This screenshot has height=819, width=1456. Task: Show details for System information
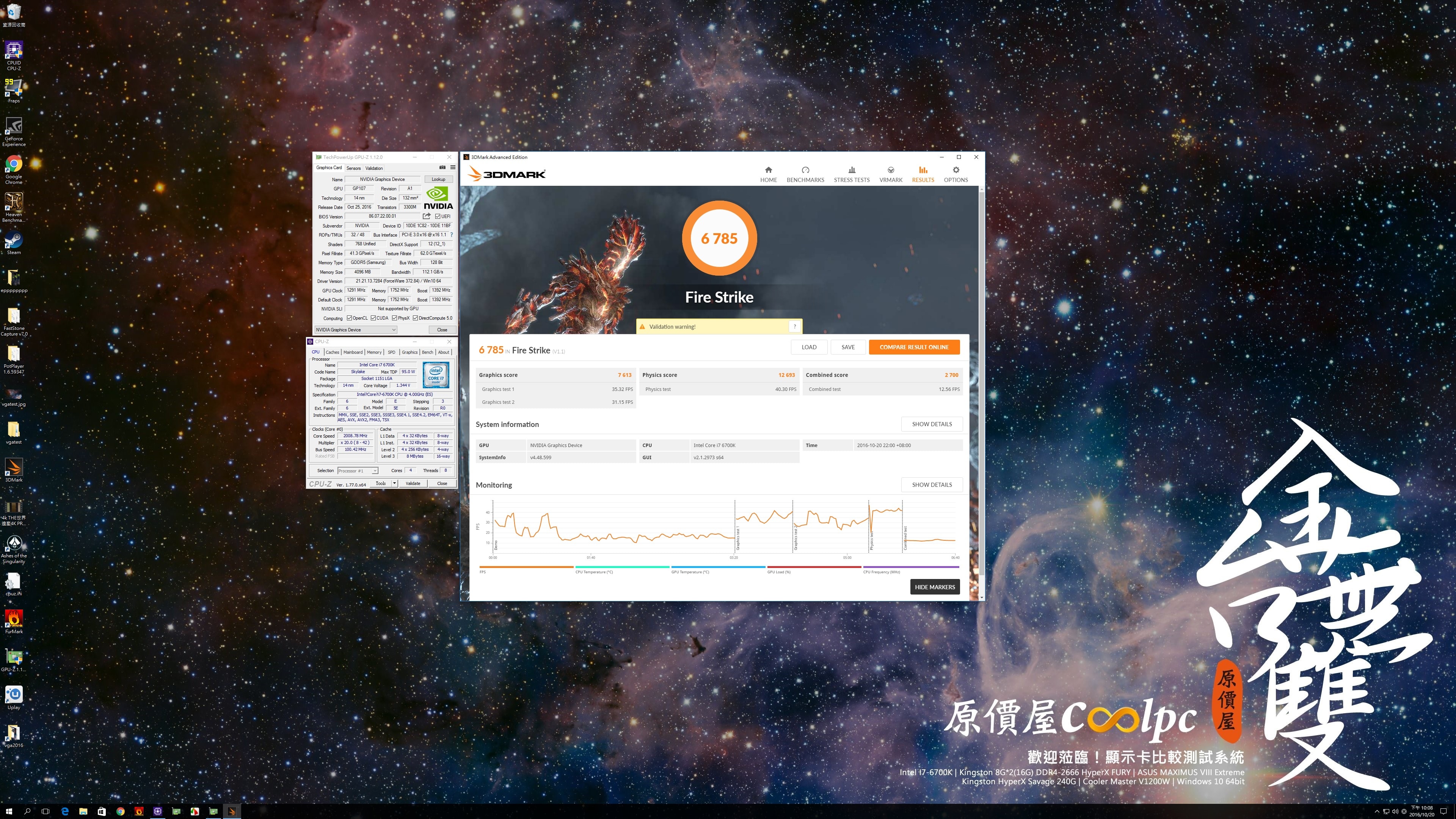pos(932,424)
